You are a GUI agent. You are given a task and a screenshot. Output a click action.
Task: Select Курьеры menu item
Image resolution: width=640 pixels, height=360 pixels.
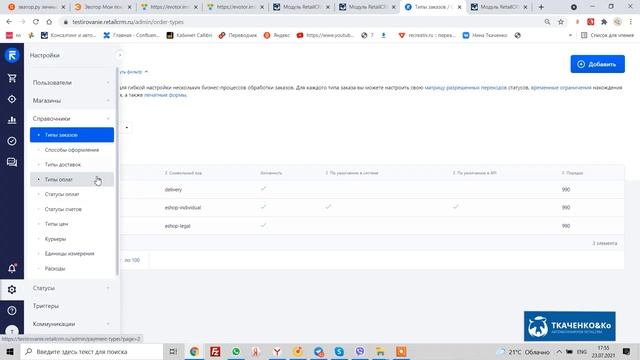72,239
